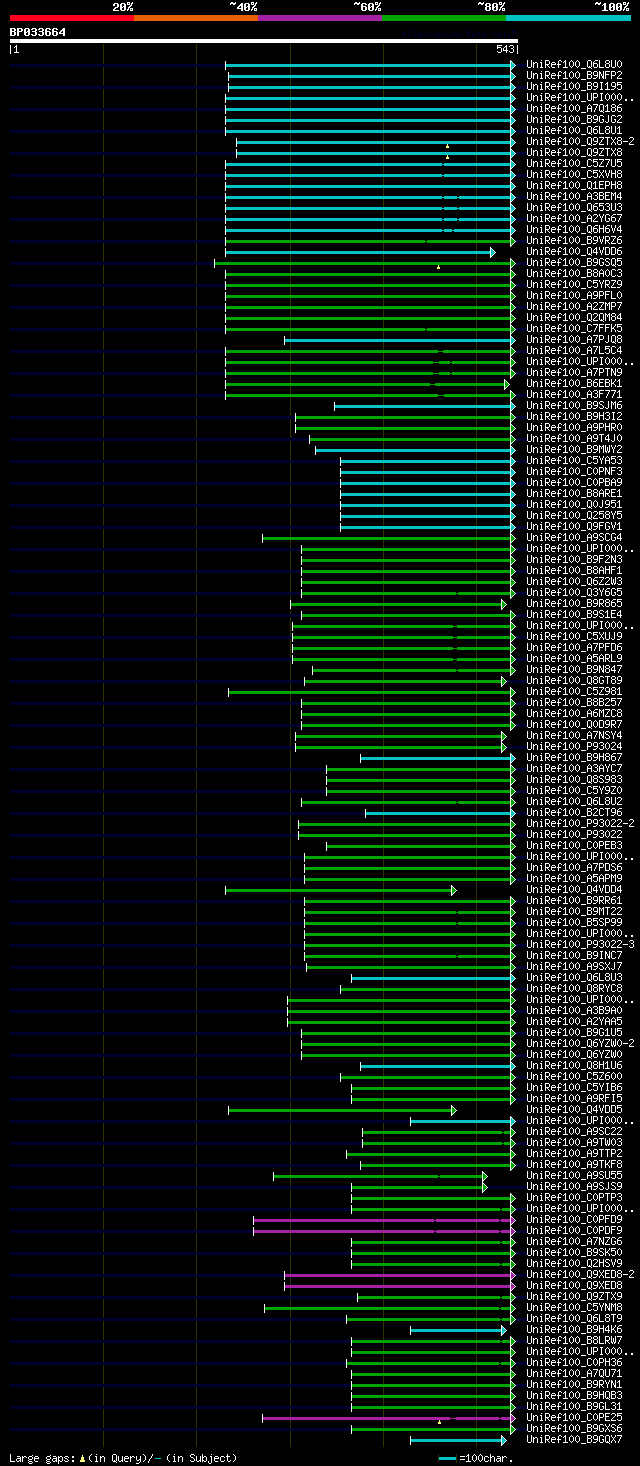The image size is (640, 1466).
Task: Click the purple alignment bar for C0PFD9
Action: point(385,1220)
